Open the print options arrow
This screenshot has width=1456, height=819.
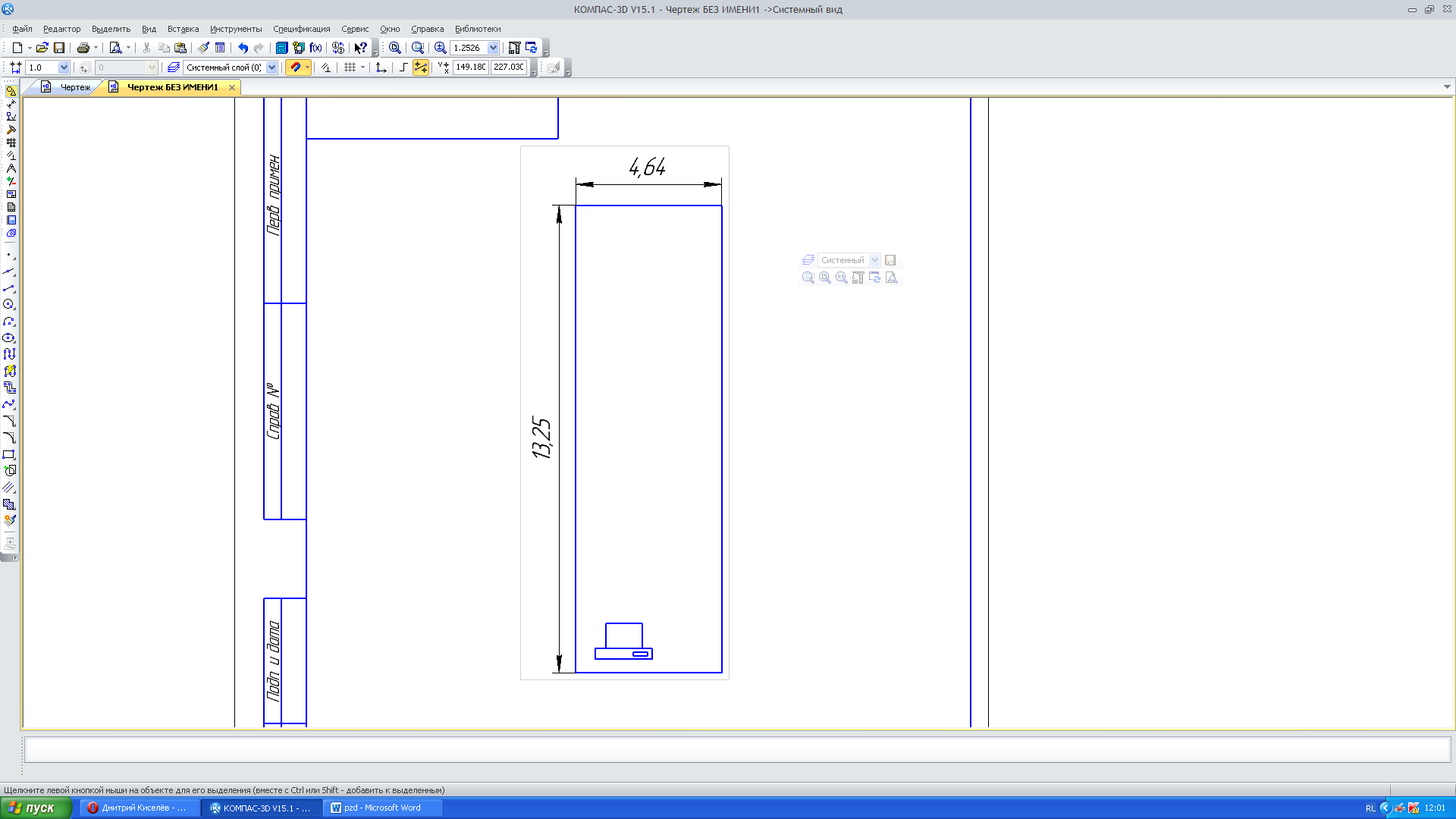[x=96, y=48]
